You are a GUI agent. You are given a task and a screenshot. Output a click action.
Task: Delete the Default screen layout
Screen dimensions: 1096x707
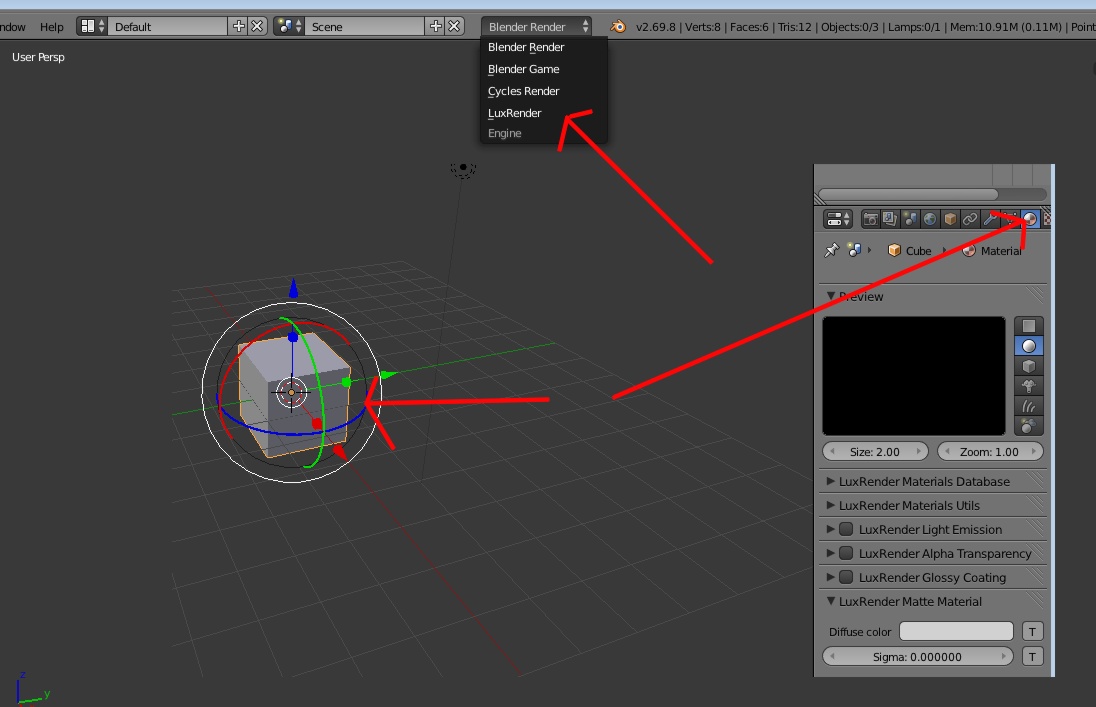coord(257,27)
